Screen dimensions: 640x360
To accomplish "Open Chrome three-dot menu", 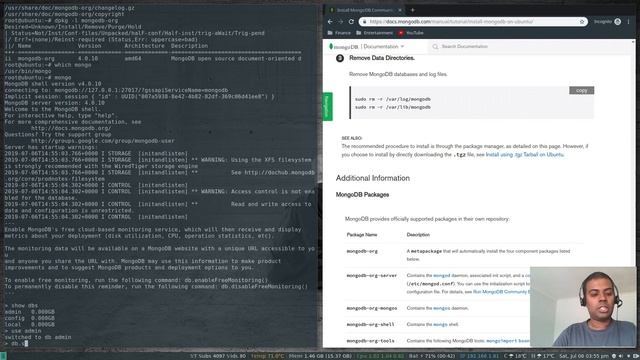I will tap(629, 22).
